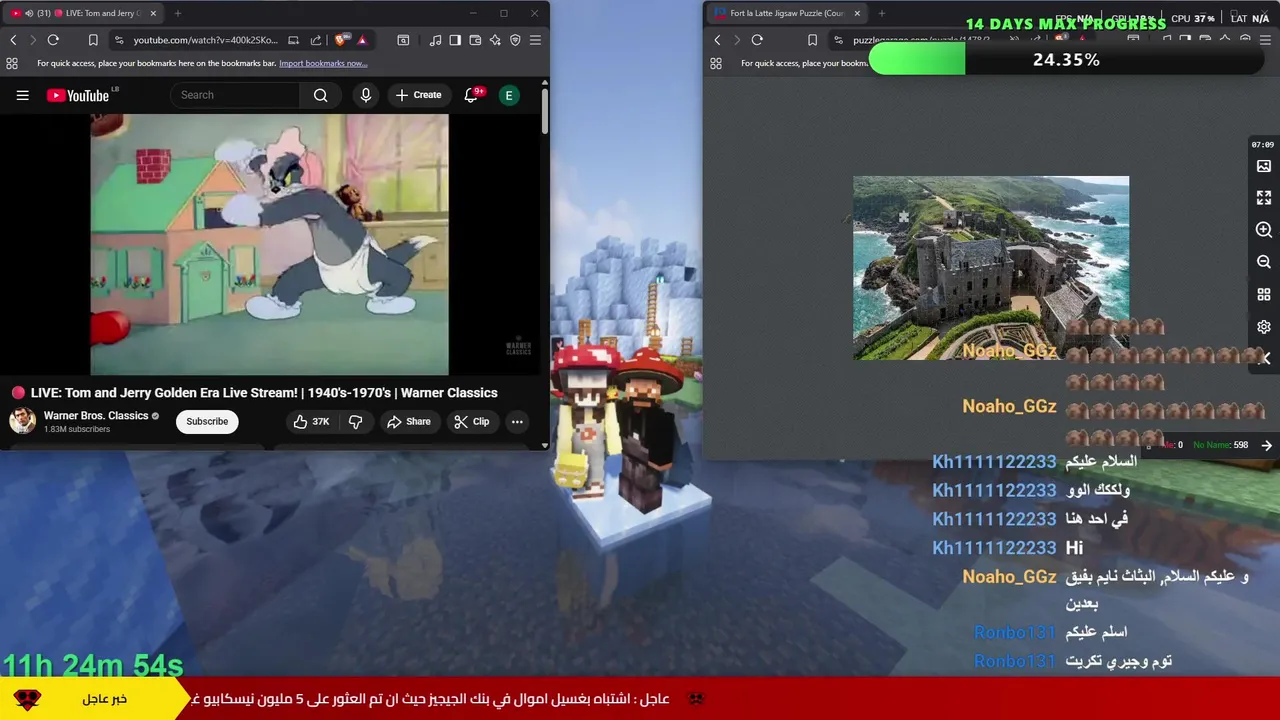Show the puzzle preview image icon
The width and height of the screenshot is (1280, 720).
[1264, 166]
